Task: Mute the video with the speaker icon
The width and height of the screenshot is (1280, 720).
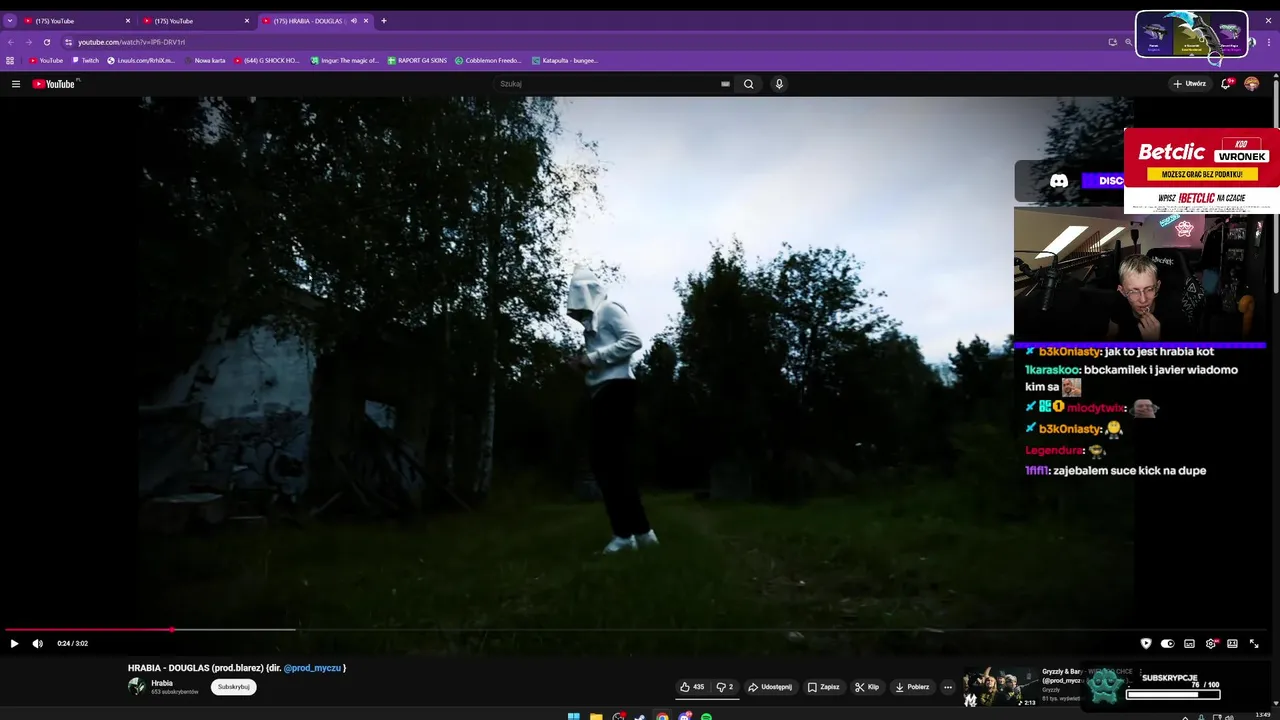Action: (x=38, y=643)
